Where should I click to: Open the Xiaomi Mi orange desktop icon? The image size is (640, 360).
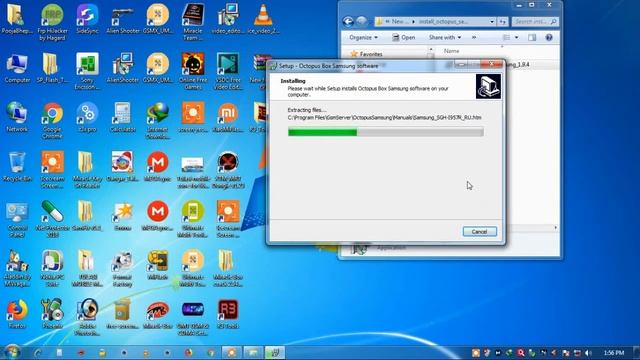point(228,118)
